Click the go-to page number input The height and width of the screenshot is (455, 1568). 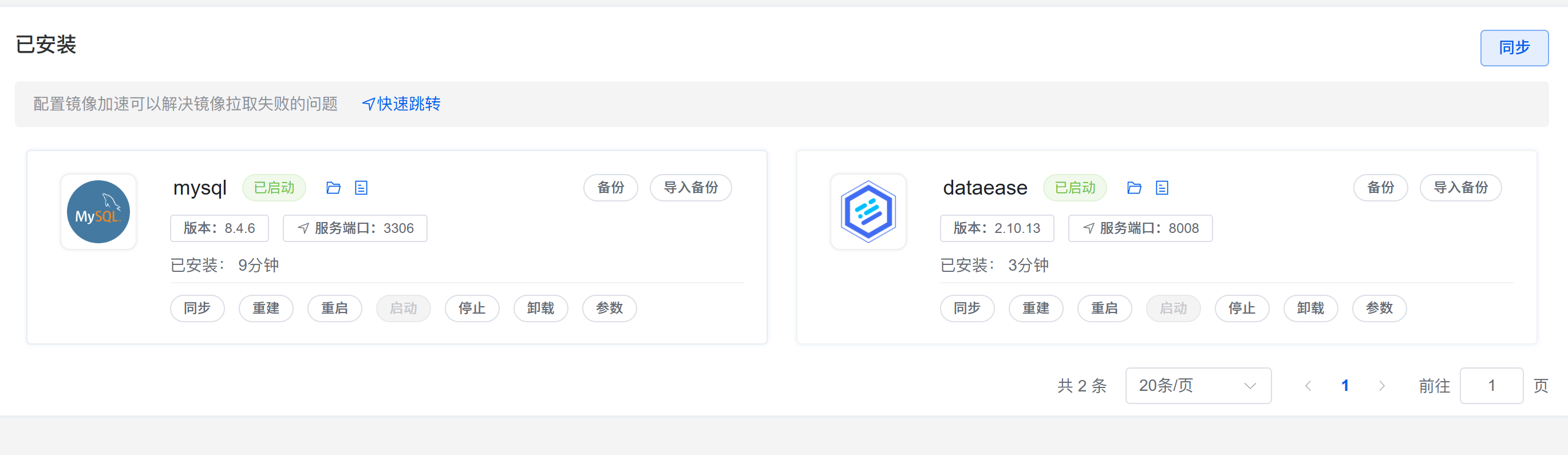pyautogui.click(x=1491, y=386)
